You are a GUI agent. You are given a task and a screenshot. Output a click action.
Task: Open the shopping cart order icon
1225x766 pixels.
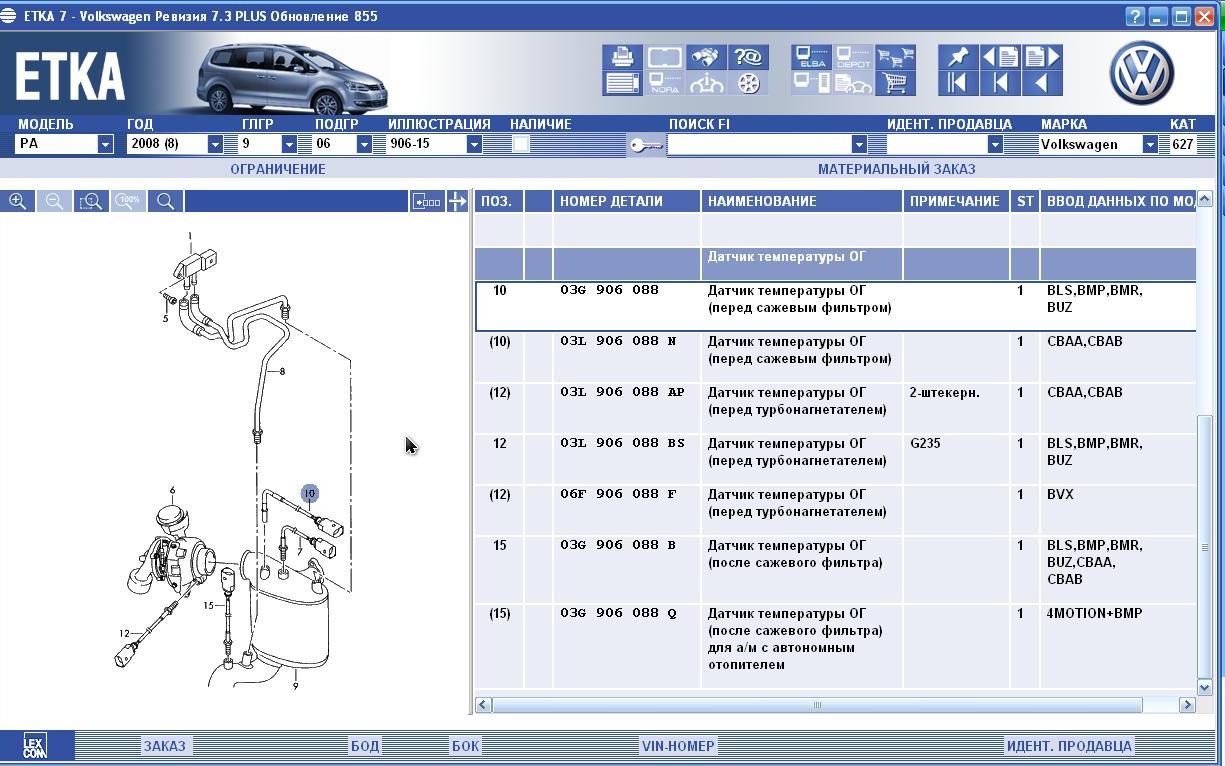[895, 83]
